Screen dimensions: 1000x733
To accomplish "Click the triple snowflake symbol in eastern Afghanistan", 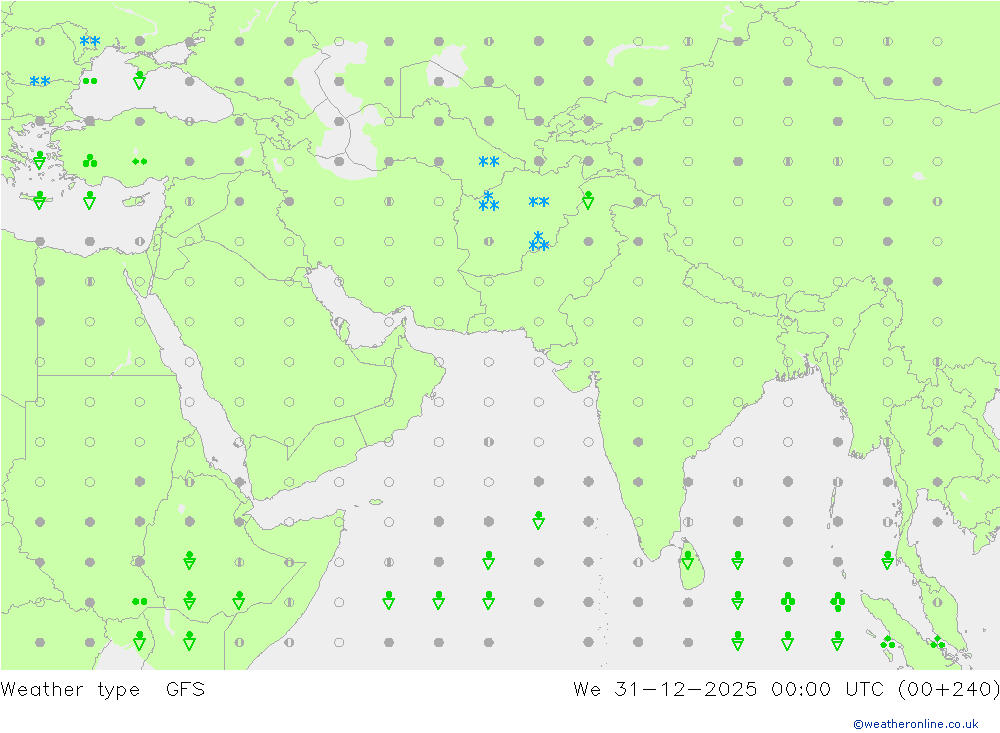I will tap(539, 242).
